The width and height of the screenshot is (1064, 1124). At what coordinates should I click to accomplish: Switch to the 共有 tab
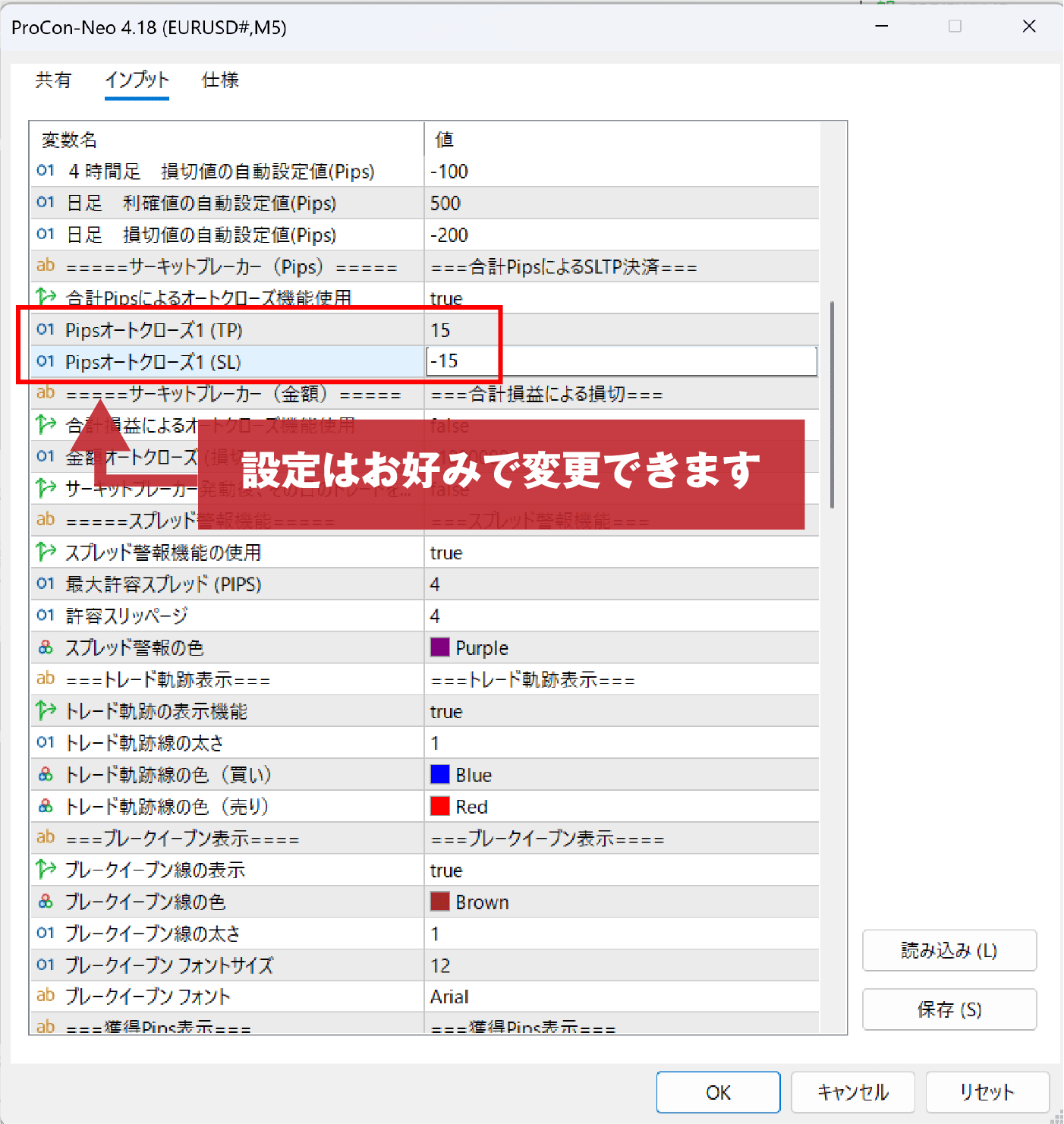tap(53, 80)
